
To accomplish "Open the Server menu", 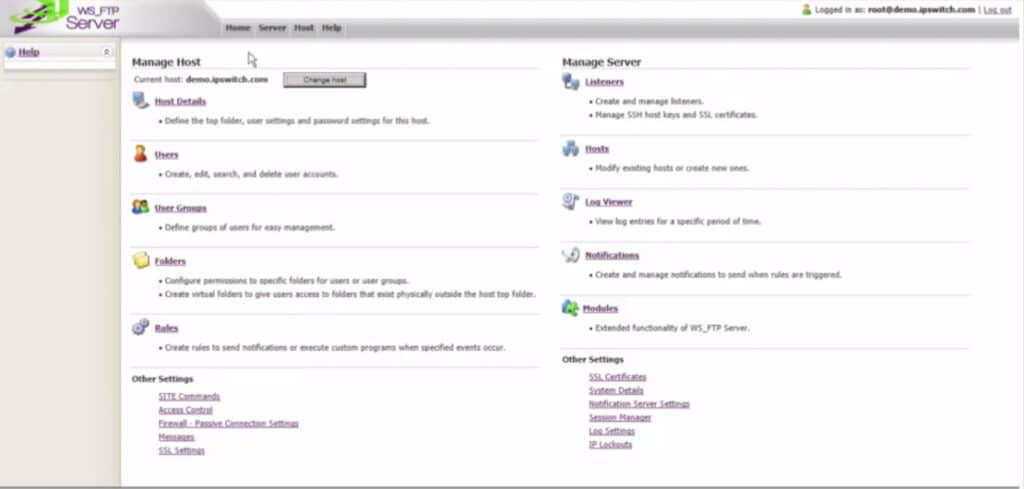I will click(x=272, y=28).
